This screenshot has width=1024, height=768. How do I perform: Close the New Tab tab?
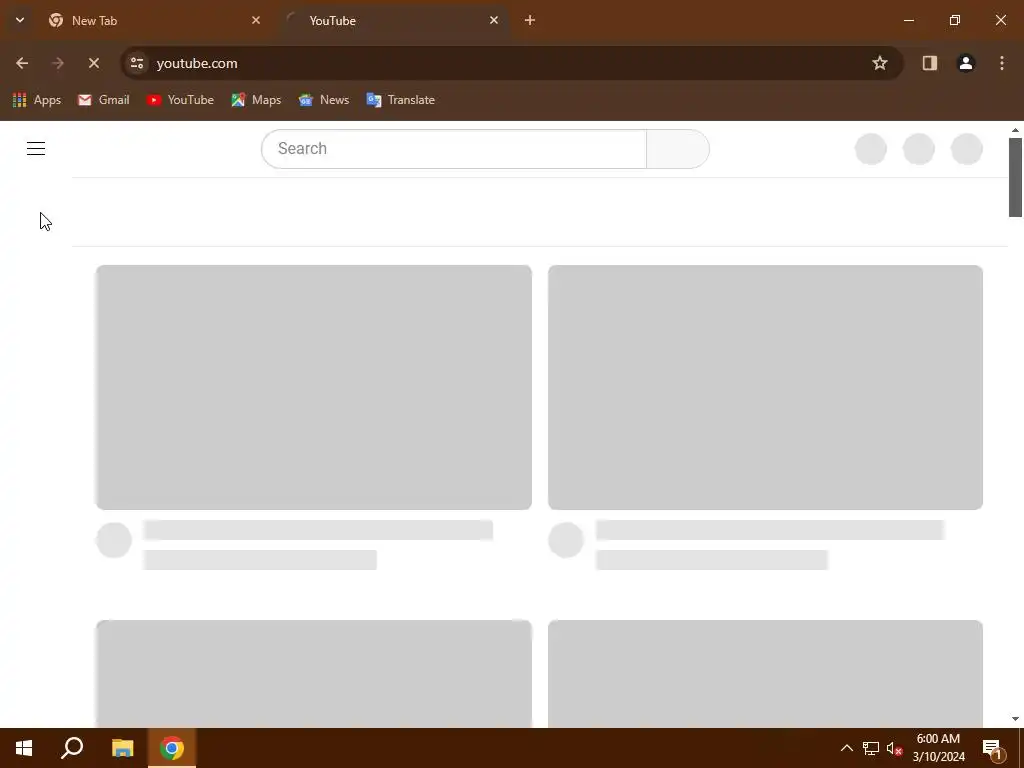click(x=256, y=20)
